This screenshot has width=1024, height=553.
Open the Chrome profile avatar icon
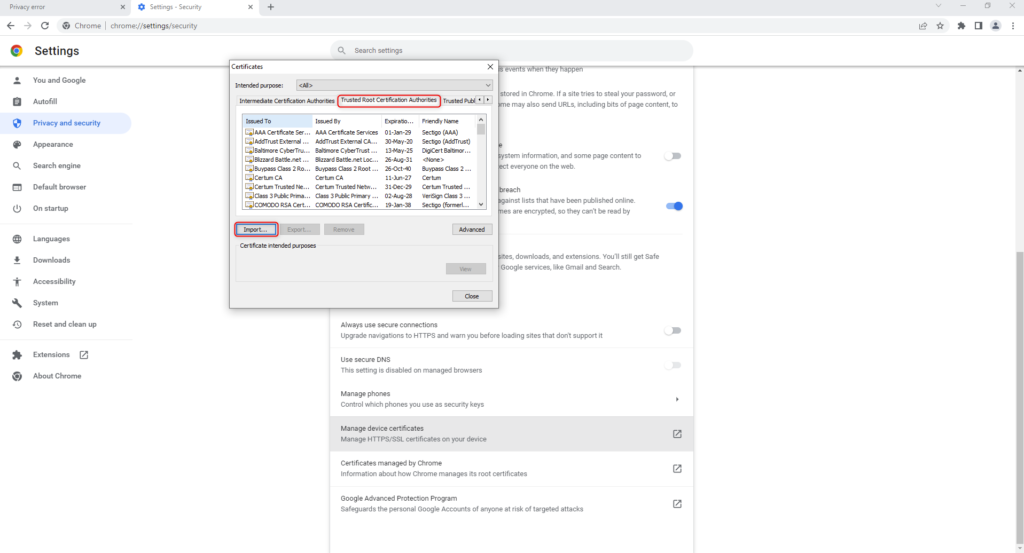[x=995, y=25]
